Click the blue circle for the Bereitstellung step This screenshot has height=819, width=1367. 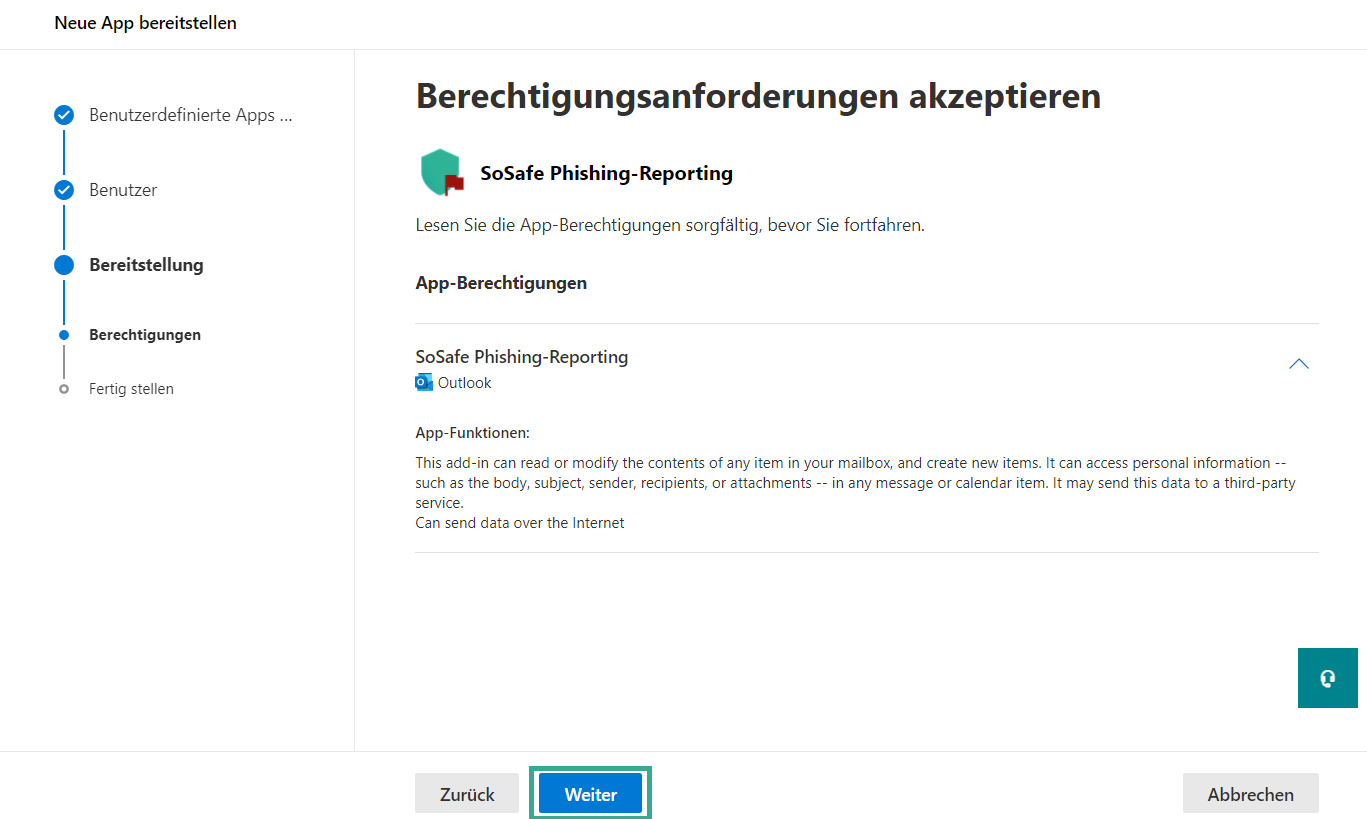click(64, 265)
